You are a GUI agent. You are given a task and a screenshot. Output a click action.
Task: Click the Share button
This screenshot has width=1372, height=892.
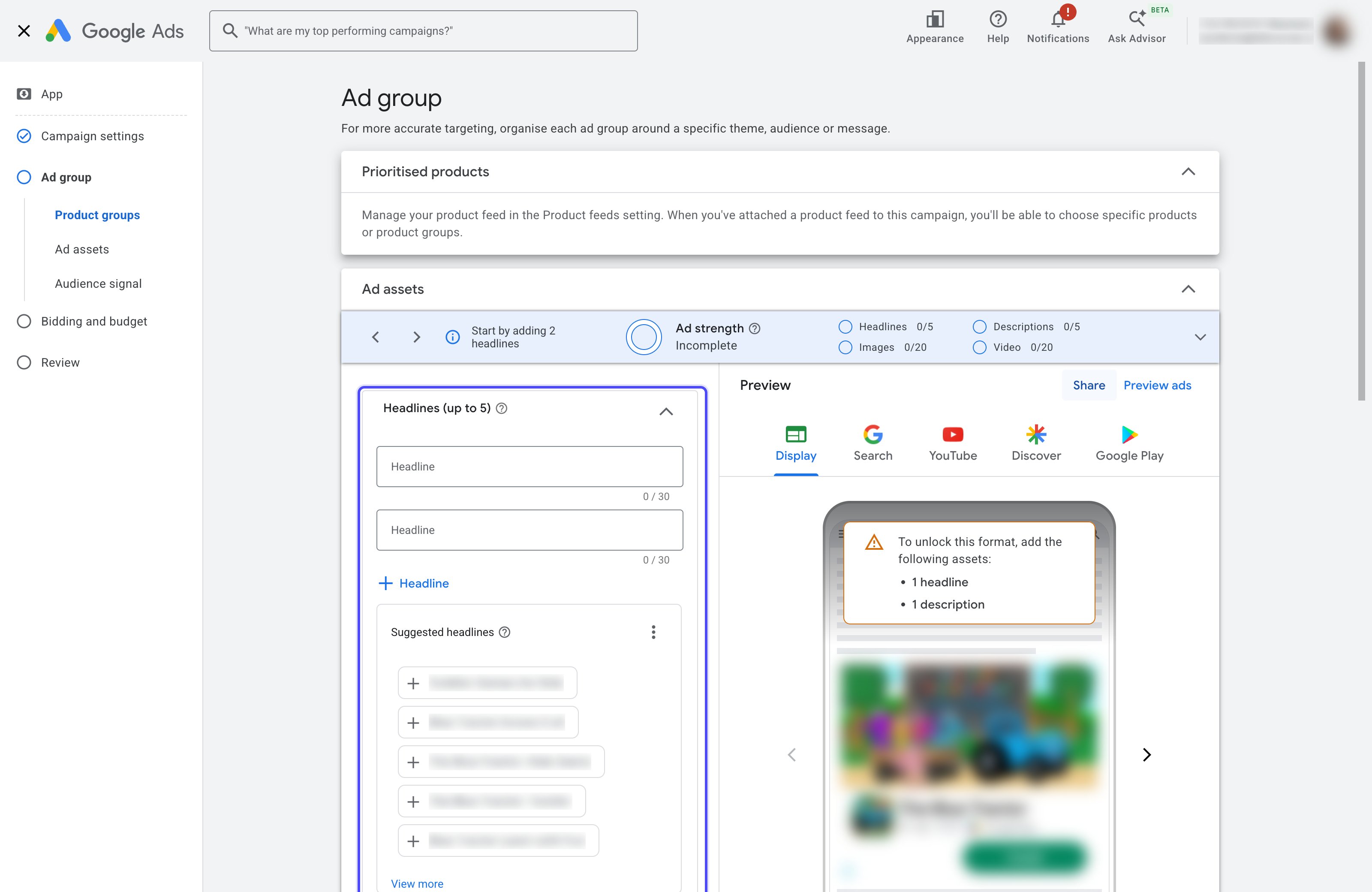click(1088, 385)
